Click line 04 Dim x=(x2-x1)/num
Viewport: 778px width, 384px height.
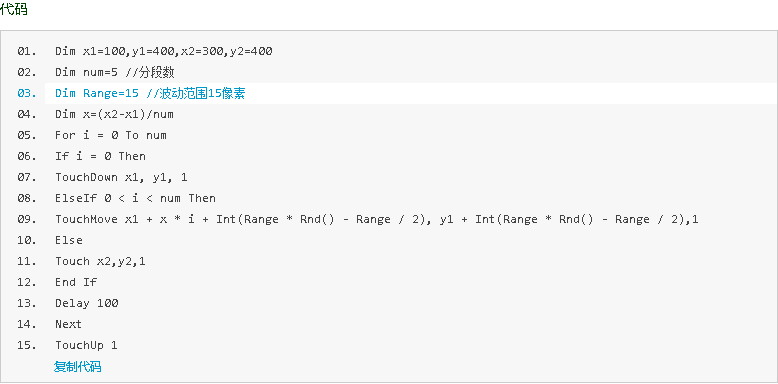click(114, 115)
